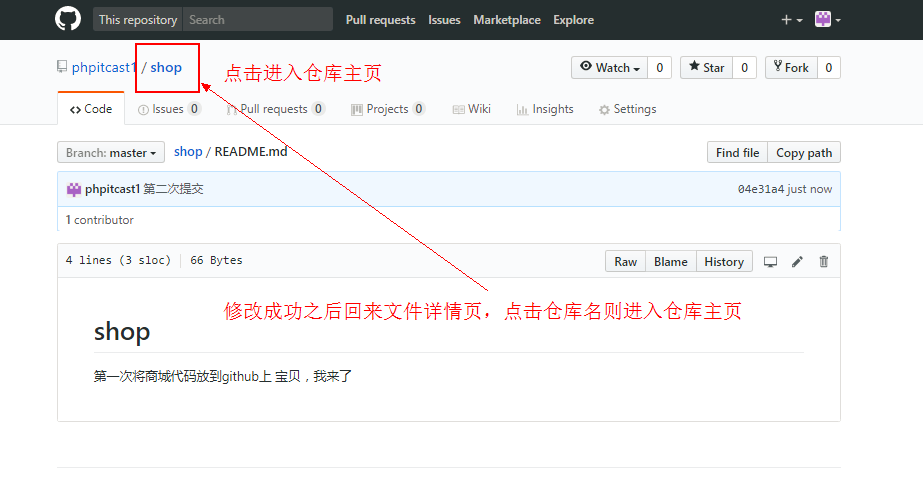Image resolution: width=923 pixels, height=497 pixels.
Task: Switch to the Issues tab
Action: pos(168,109)
